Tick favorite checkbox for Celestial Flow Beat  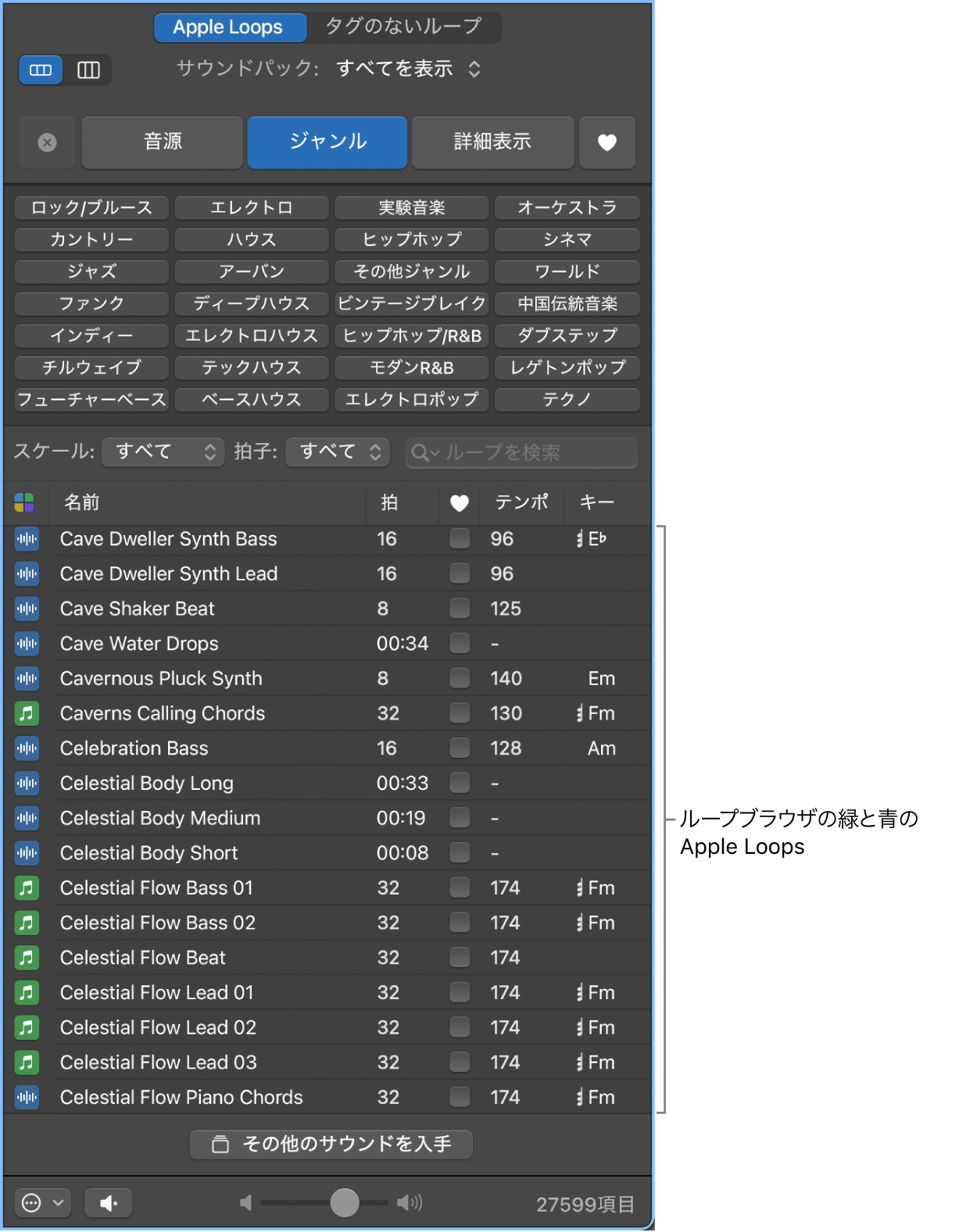point(460,958)
